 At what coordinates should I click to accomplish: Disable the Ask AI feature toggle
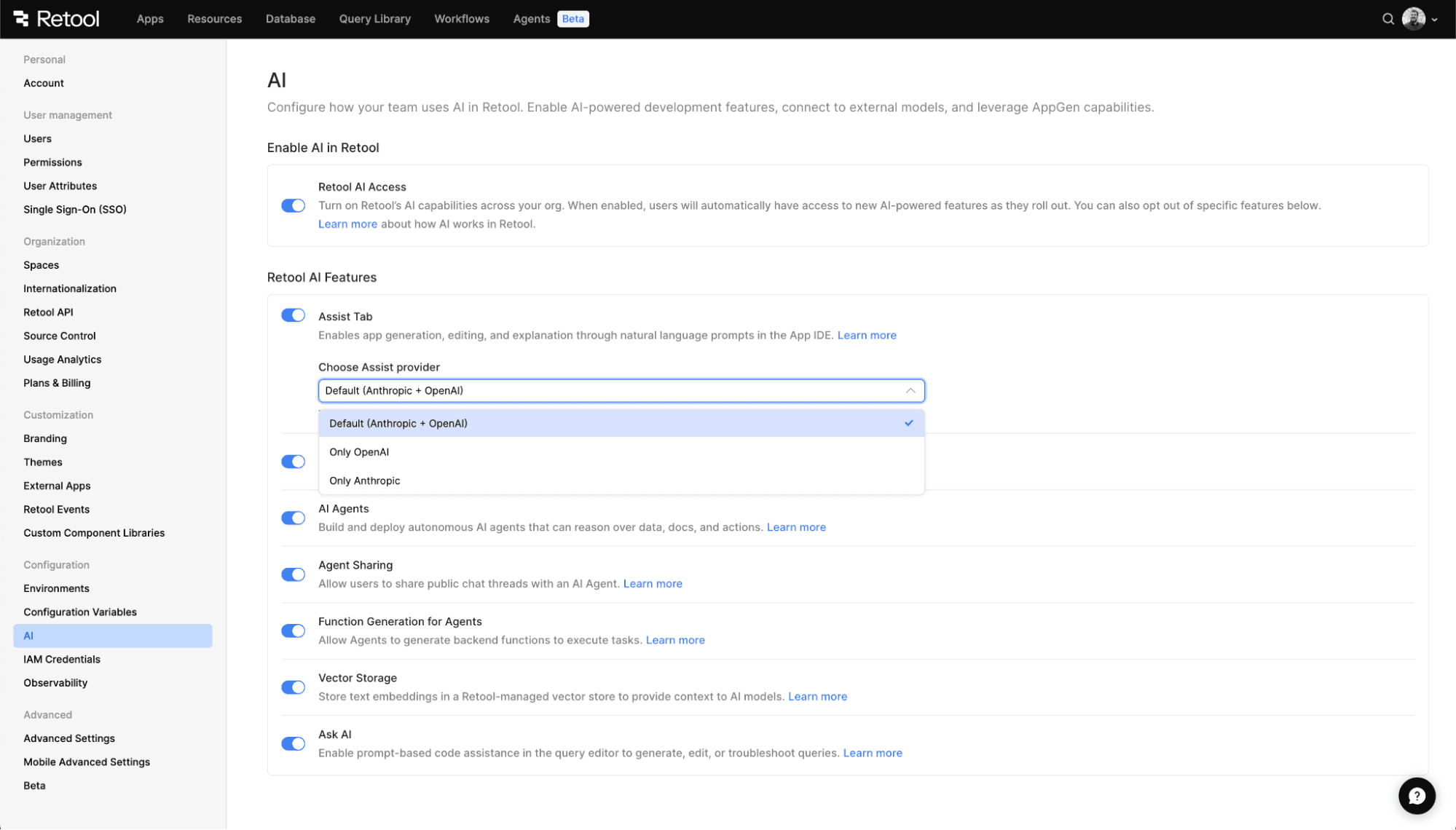pos(293,743)
